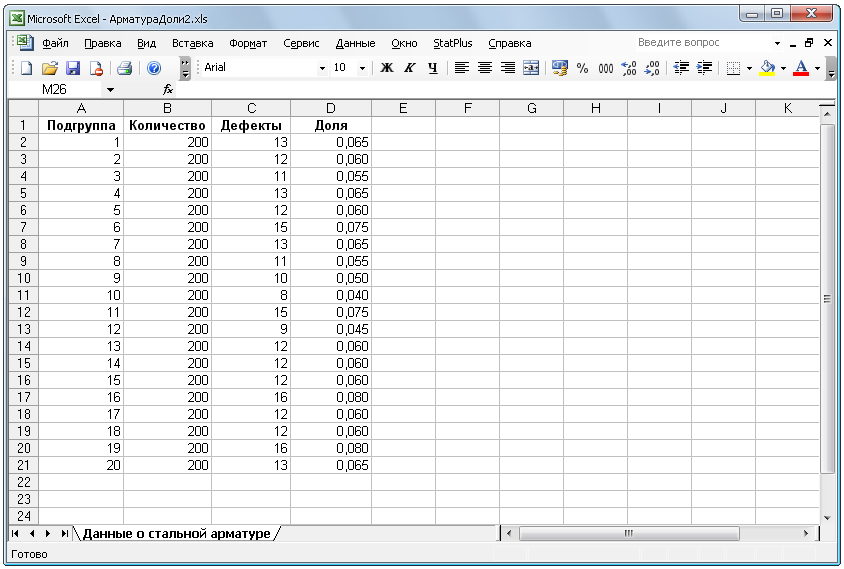Screen dimensions: 844x569
Task: Go to first sheet tab arrow
Action: [15, 533]
